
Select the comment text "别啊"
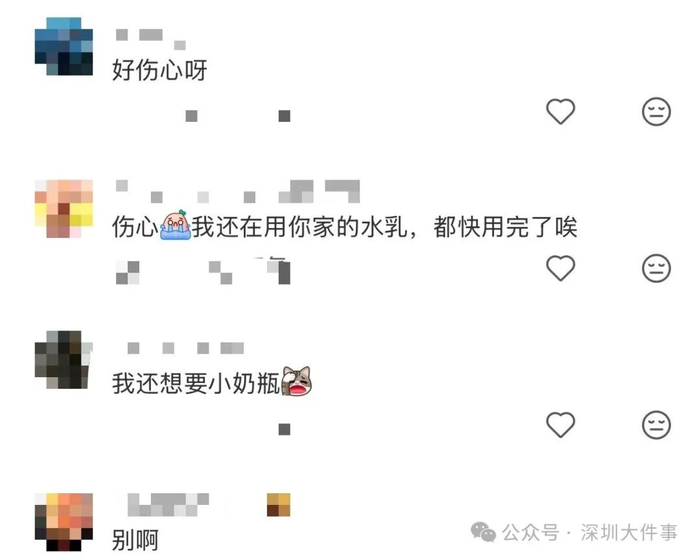click(x=135, y=540)
